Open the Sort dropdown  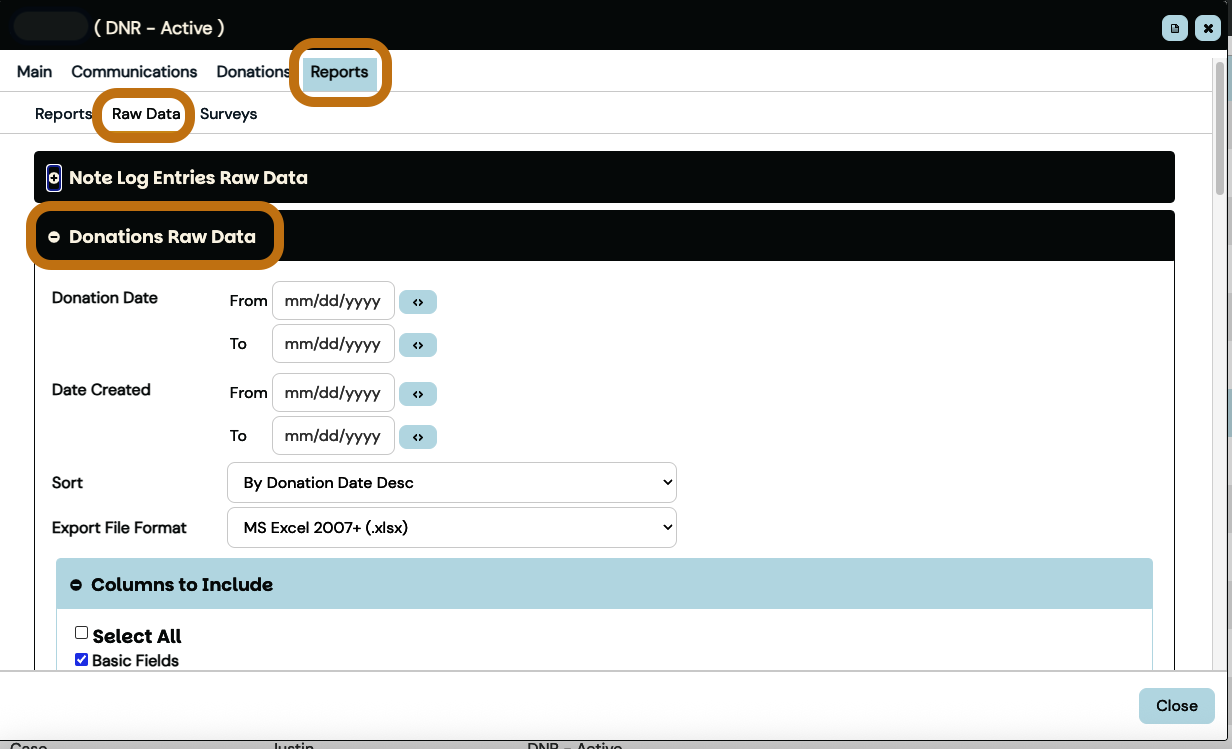452,483
